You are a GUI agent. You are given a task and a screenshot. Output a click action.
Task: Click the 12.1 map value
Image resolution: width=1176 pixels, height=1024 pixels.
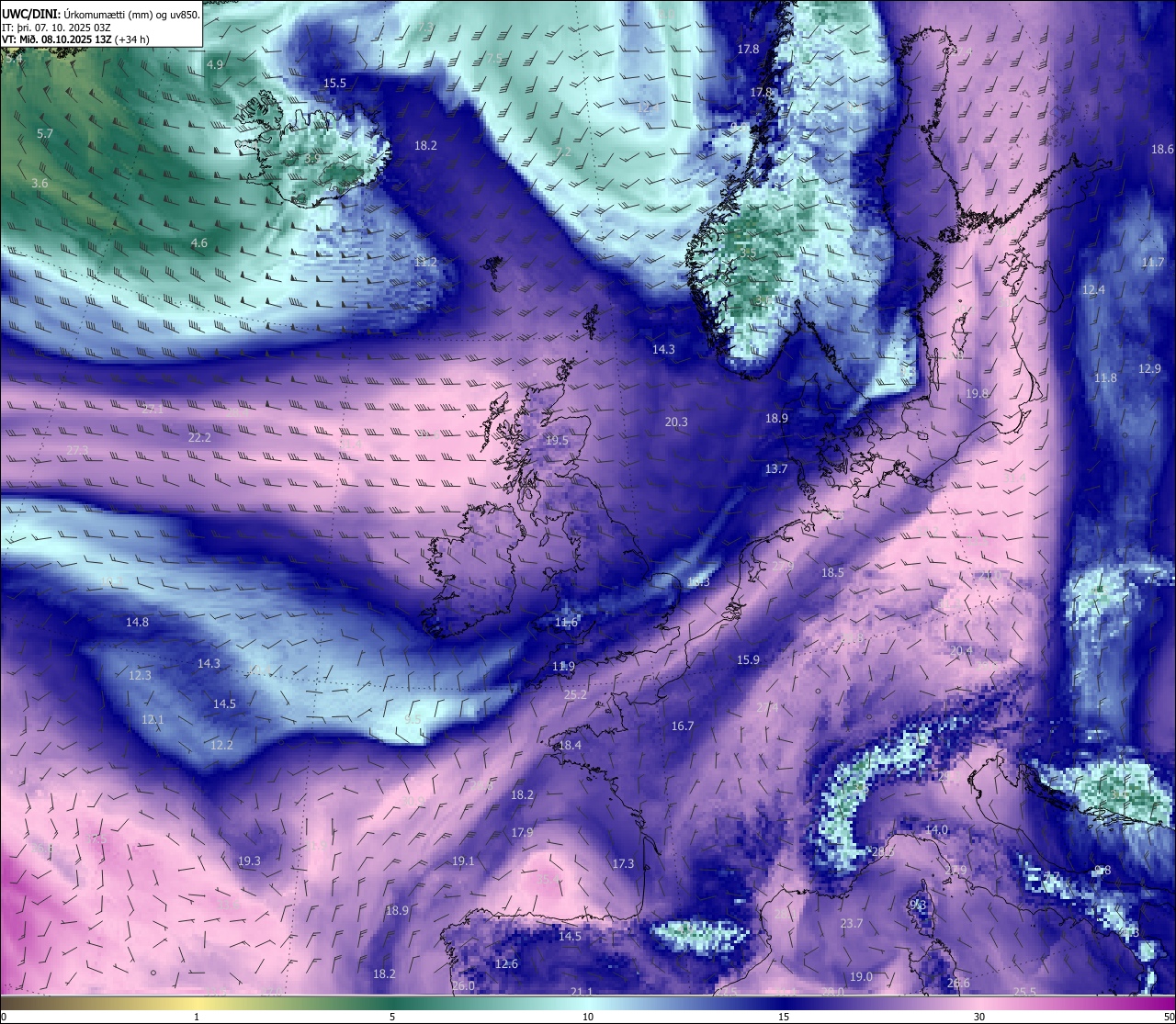153,719
